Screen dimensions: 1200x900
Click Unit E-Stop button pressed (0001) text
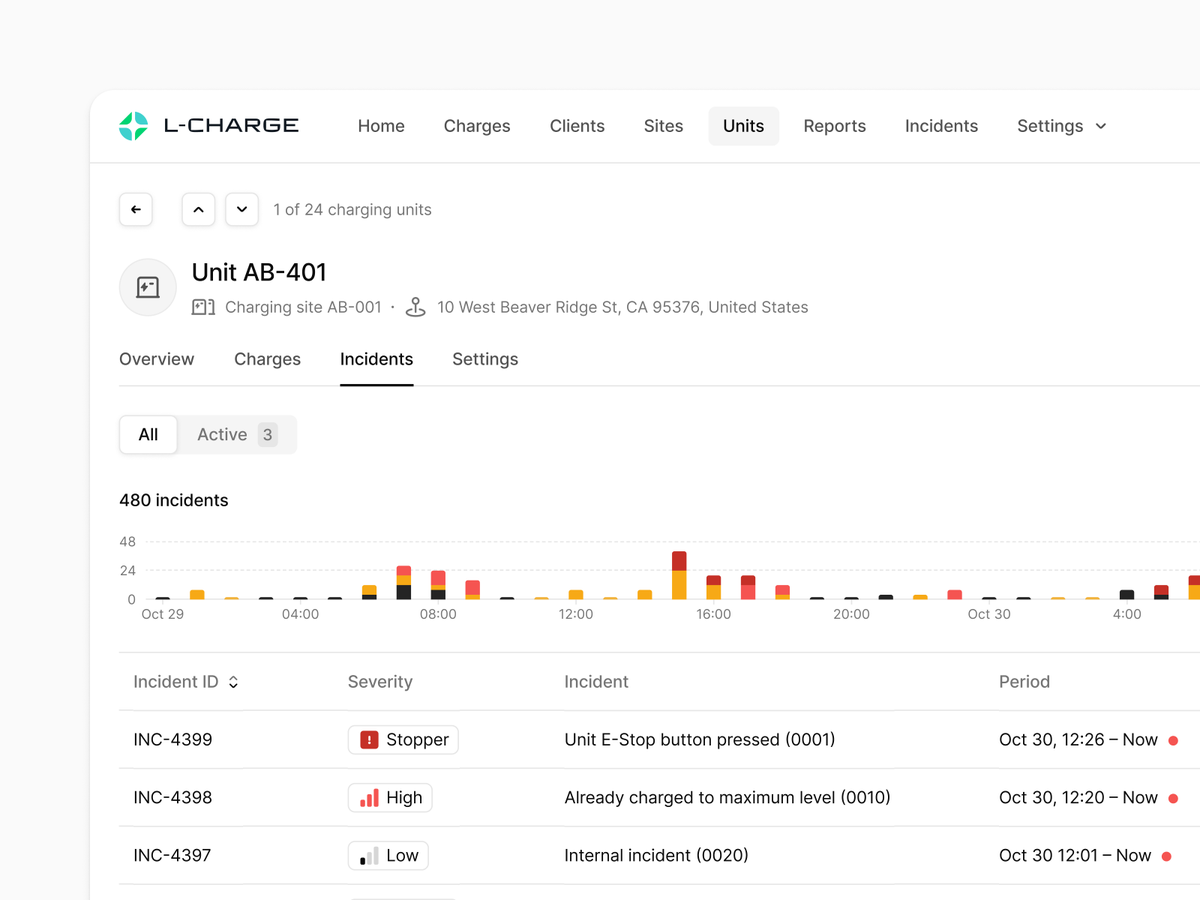(x=700, y=740)
